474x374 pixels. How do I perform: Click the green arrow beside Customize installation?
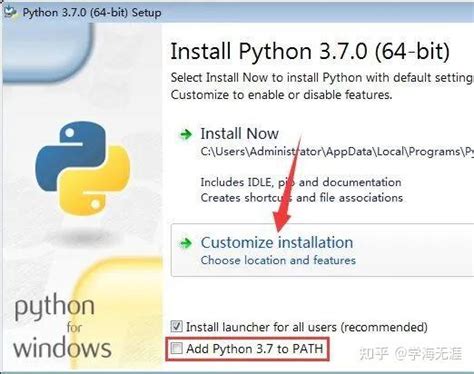(186, 243)
